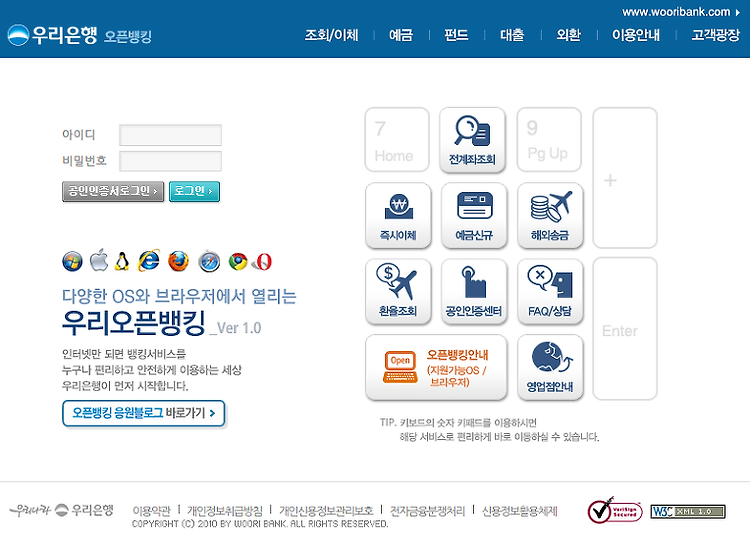Focus the 비밀번호 input field
Viewport: 750px width, 541px height.
click(170, 161)
